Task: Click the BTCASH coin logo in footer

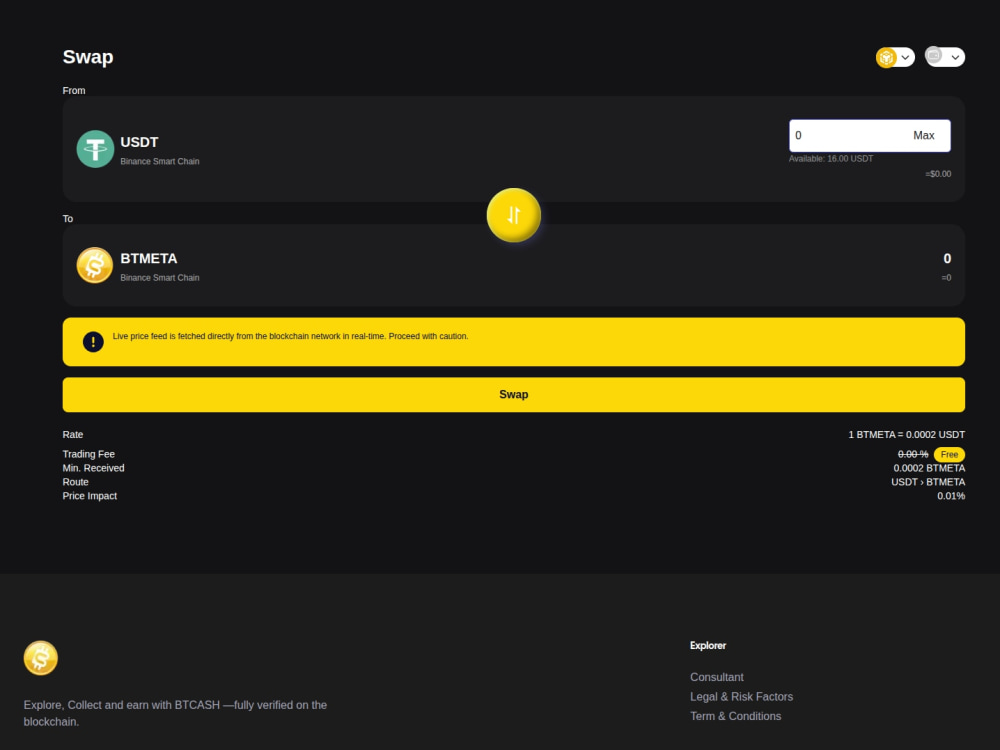Action: pyautogui.click(x=41, y=658)
